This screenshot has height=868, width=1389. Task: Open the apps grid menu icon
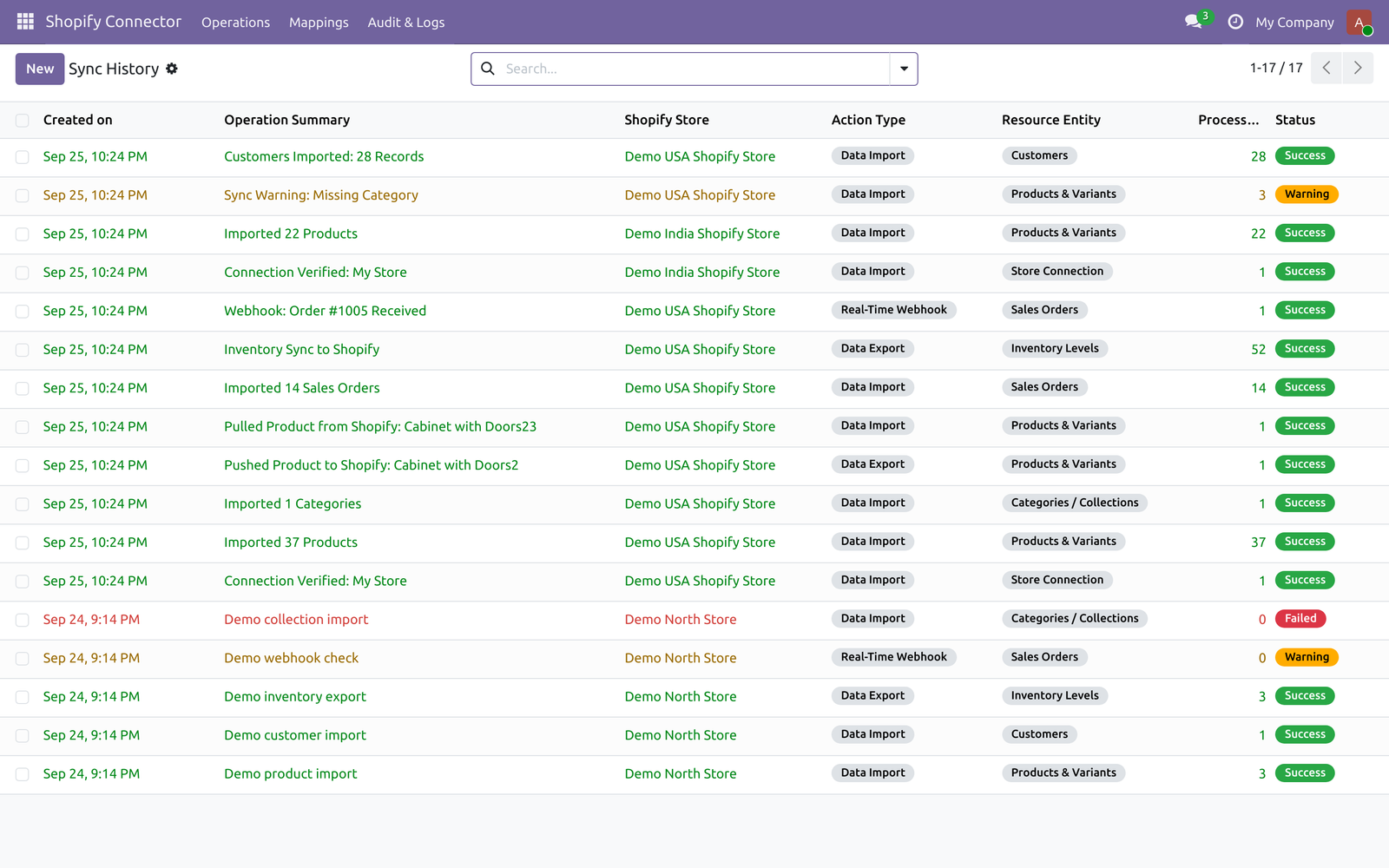click(25, 22)
